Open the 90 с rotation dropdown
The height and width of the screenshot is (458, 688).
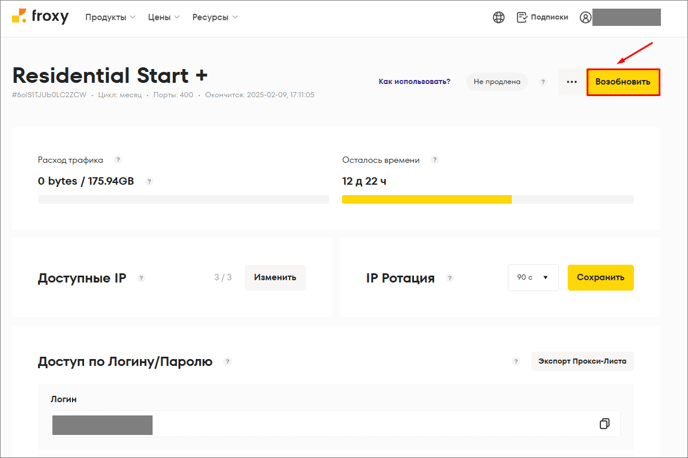point(533,277)
